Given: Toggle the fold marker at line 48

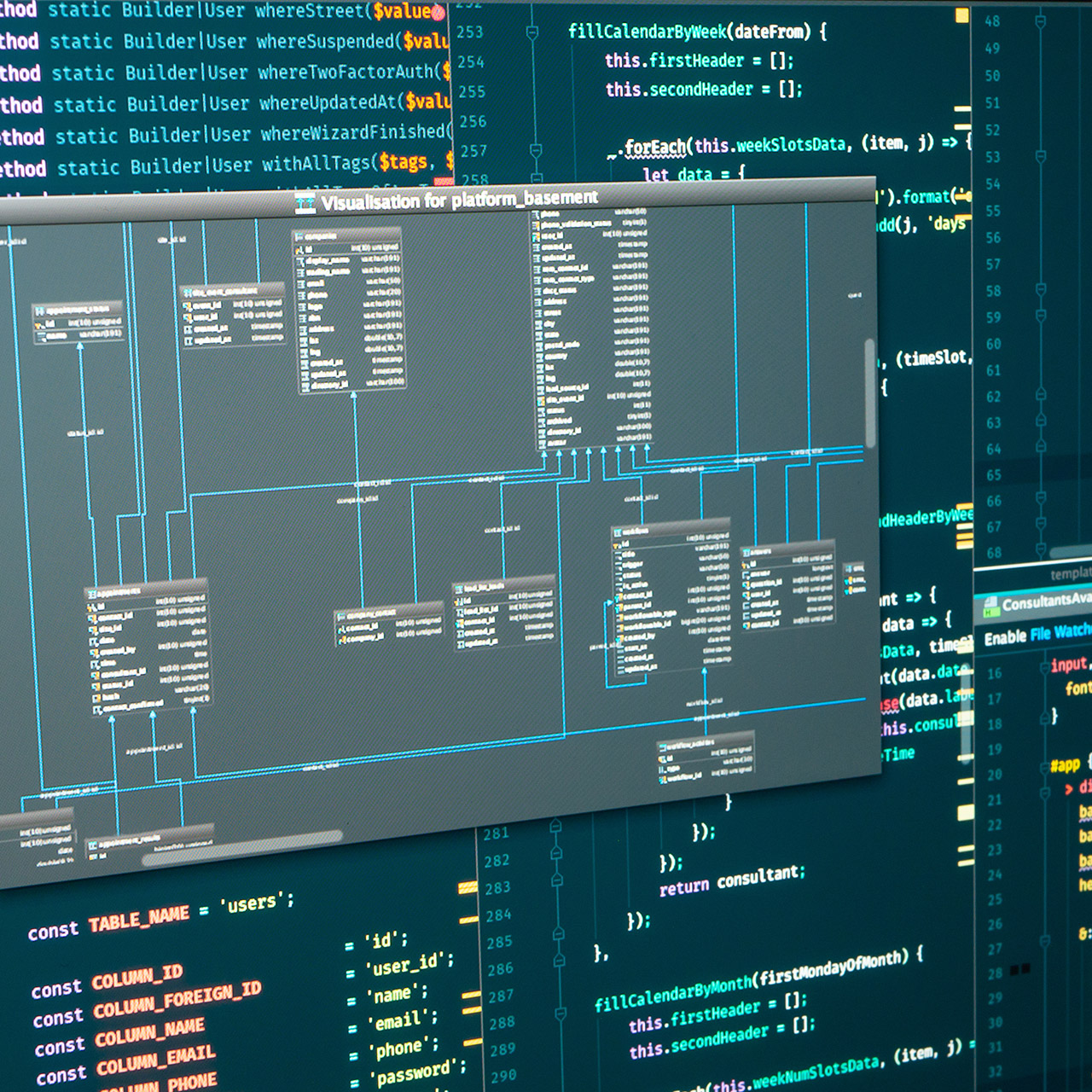Looking at the screenshot, I should pos(1039,21).
